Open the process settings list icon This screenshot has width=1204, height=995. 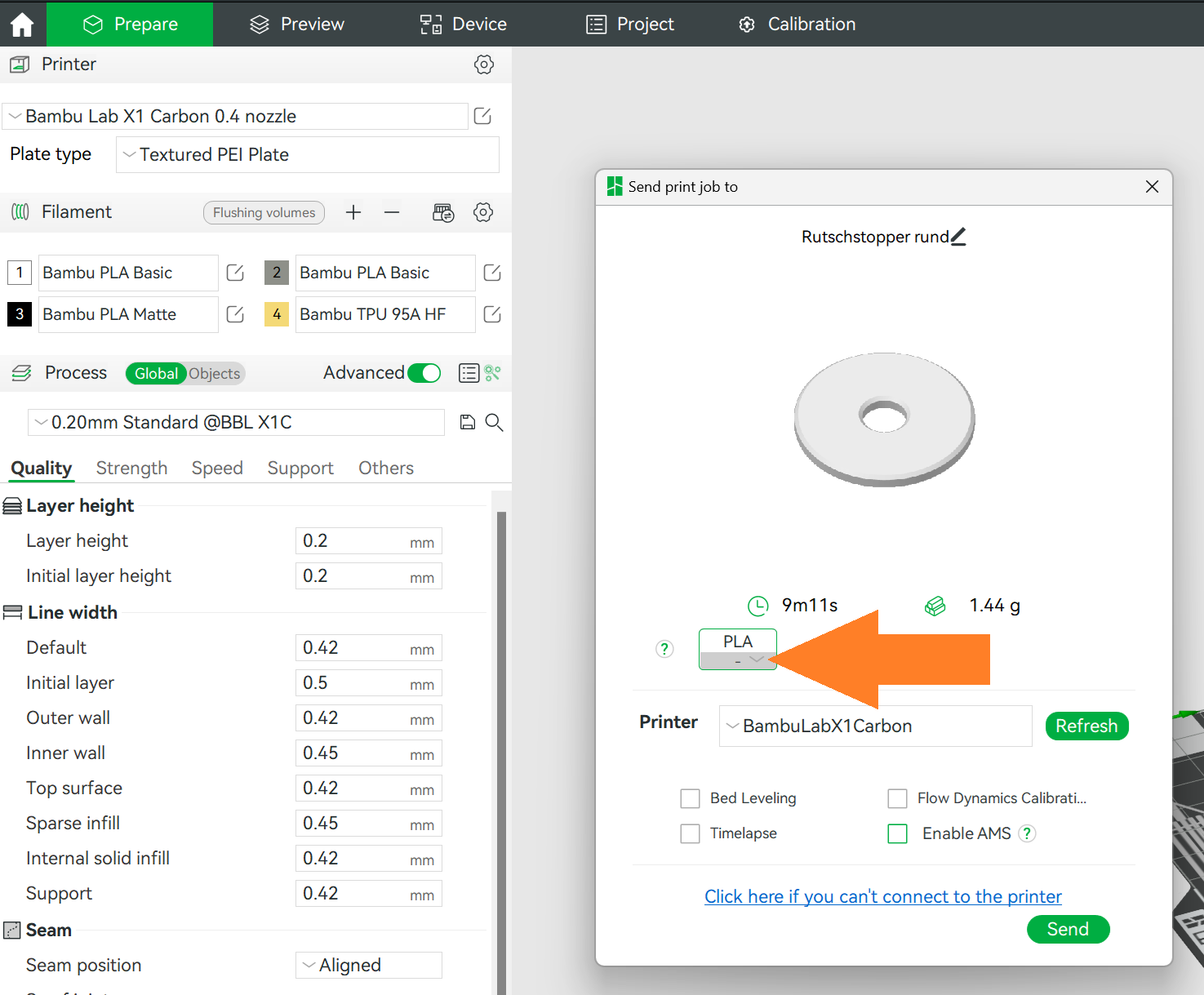click(x=469, y=373)
